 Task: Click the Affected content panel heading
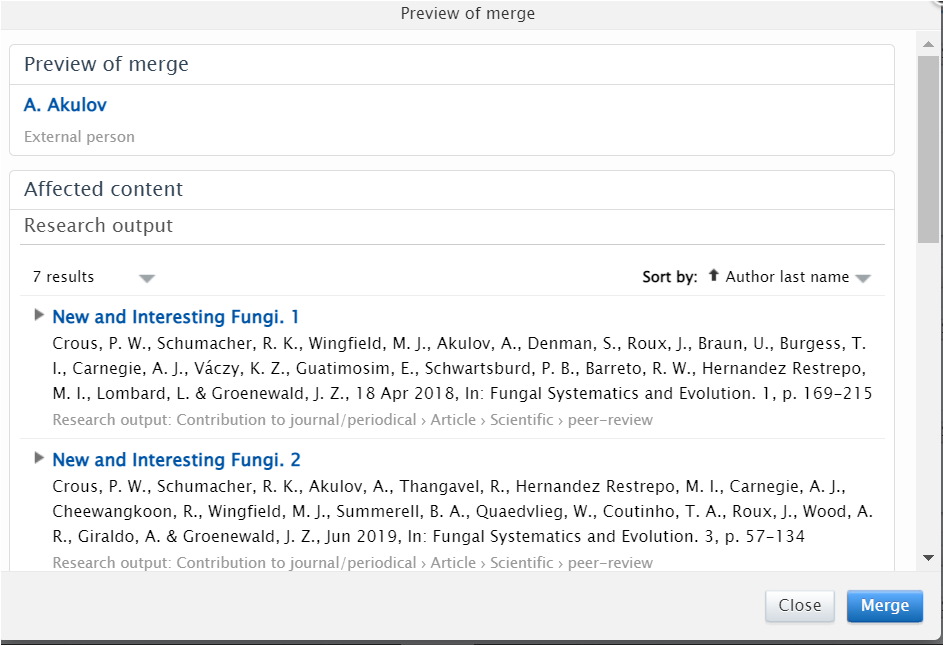(x=103, y=189)
